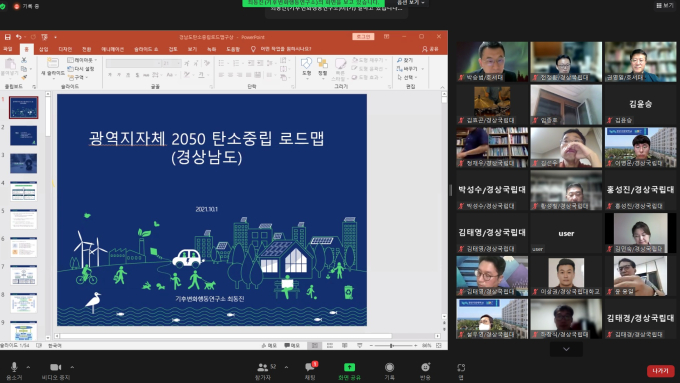Click the shapes 도형 icon in ribbon
The image size is (680, 383).
tap(307, 67)
